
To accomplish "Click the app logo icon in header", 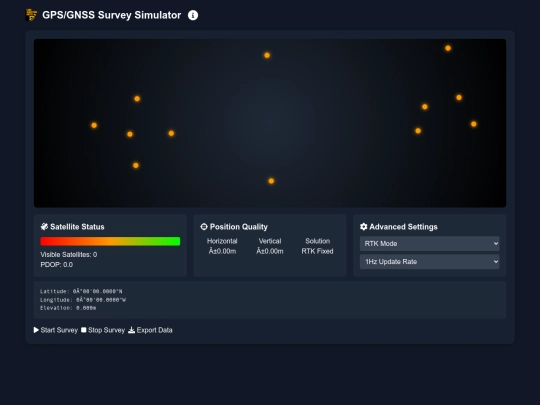I will (x=31, y=15).
